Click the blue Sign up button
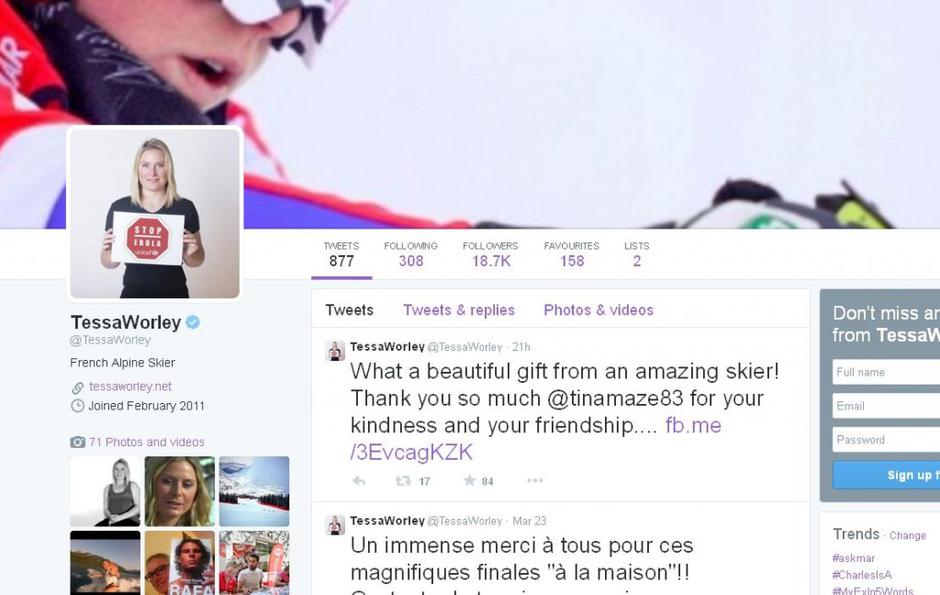 [x=886, y=475]
